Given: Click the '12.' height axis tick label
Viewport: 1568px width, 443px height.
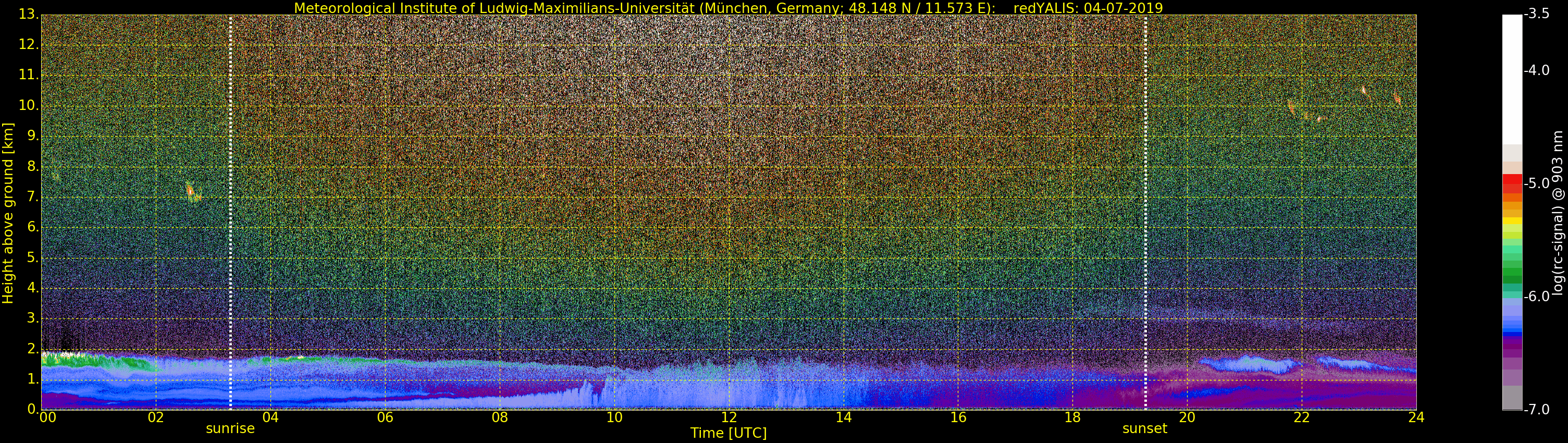Looking at the screenshot, I should [x=29, y=44].
